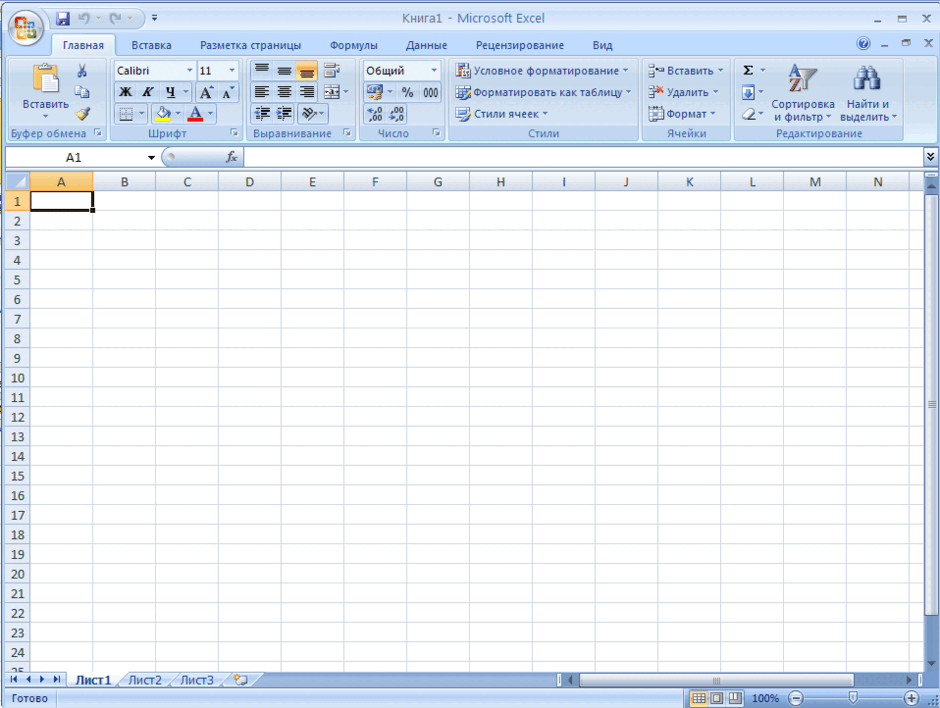Click horizontal scrollbar thumb

pyautogui.click(x=716, y=680)
